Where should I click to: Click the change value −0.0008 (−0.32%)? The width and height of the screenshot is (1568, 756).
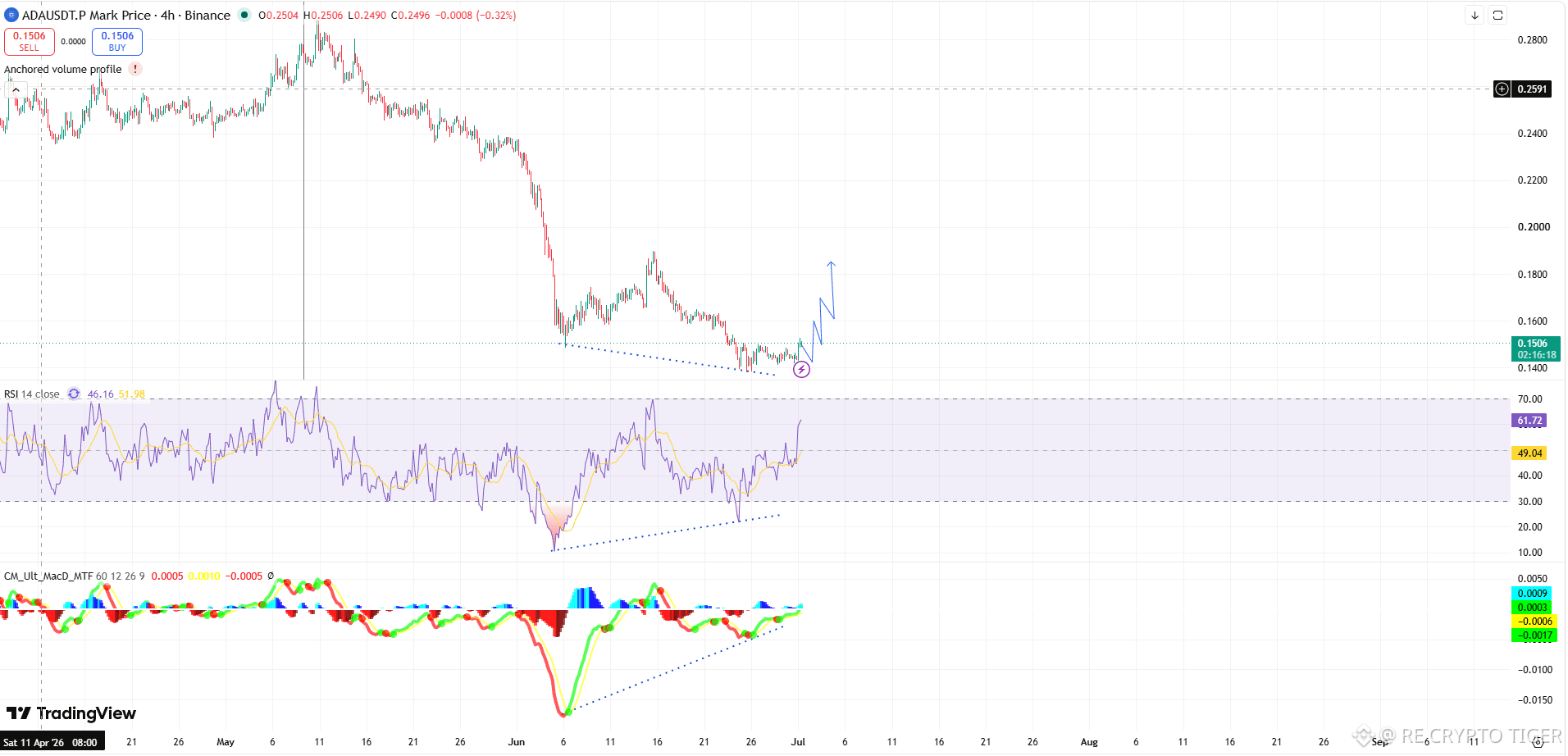click(x=475, y=16)
